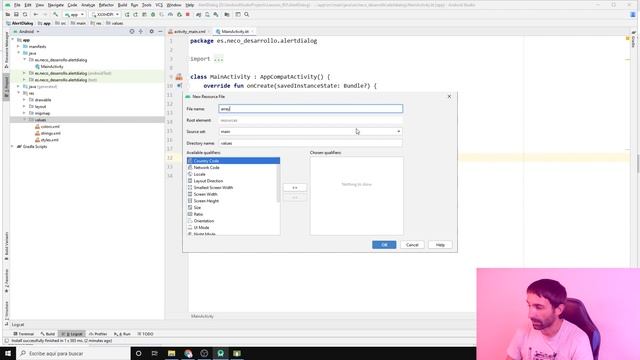Open the Build menu
Screen dimensions: 640x360
click(122, 5)
